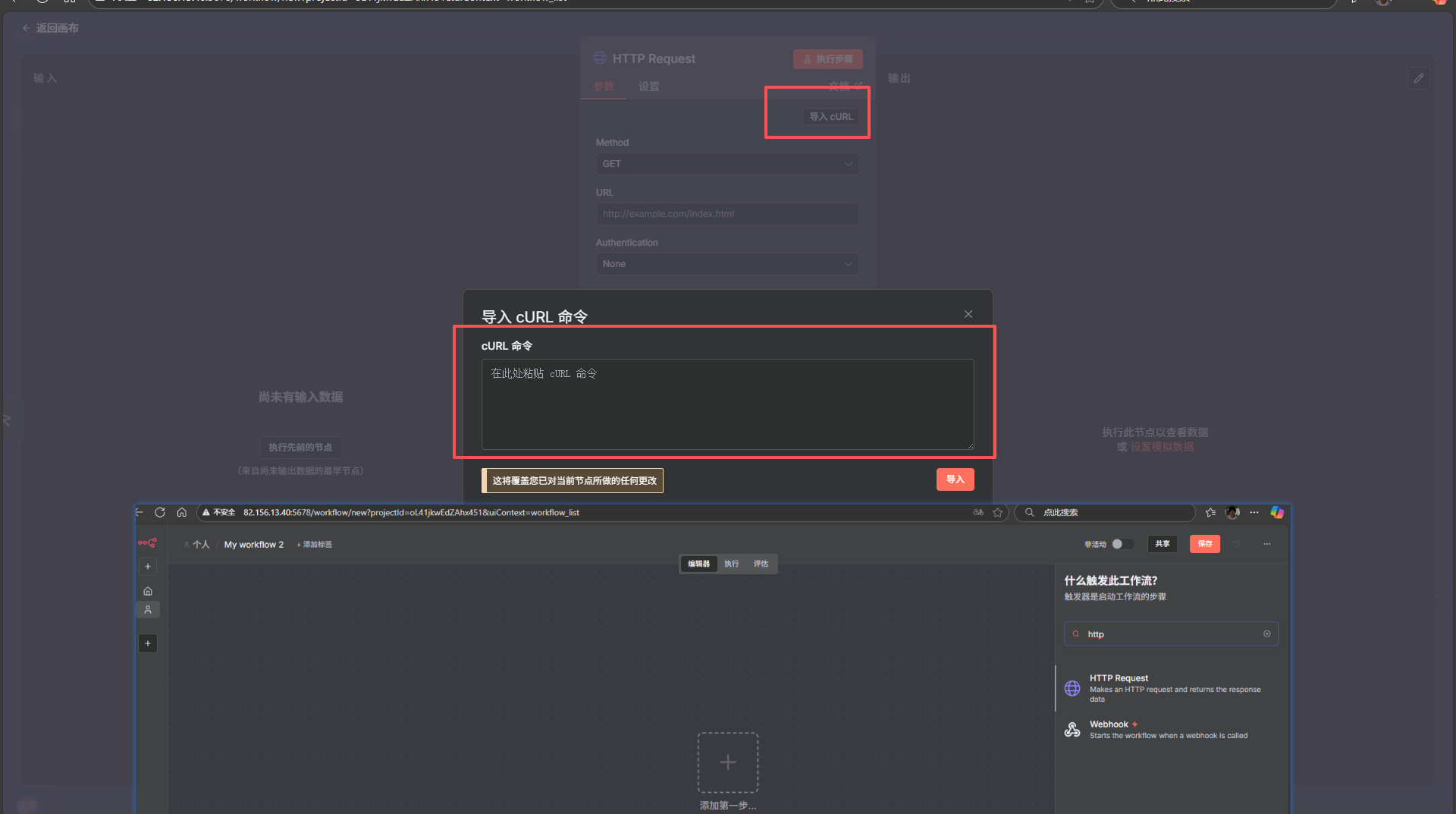
Task: Click the 点此搜索 browser search box
Action: 1105,513
